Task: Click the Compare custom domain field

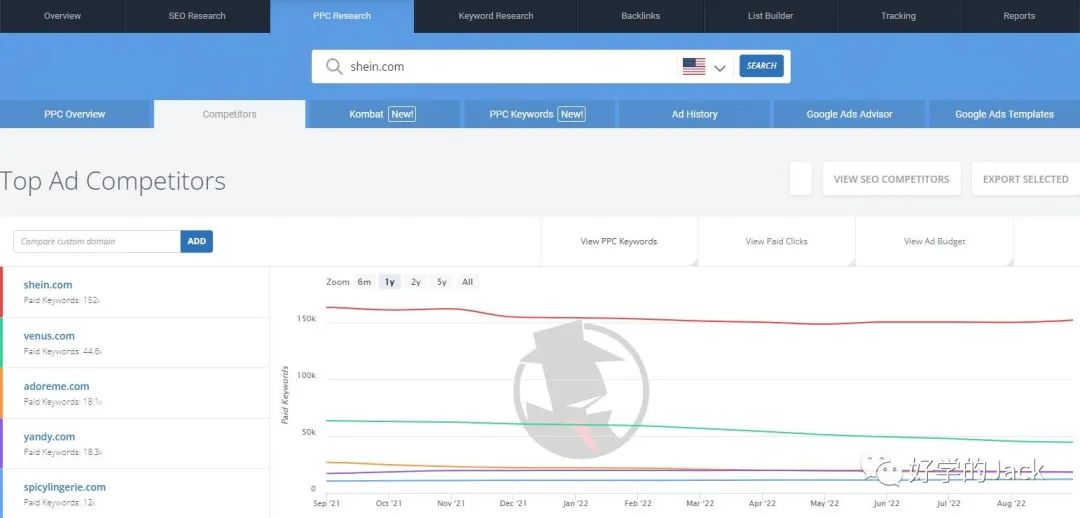Action: coord(97,241)
